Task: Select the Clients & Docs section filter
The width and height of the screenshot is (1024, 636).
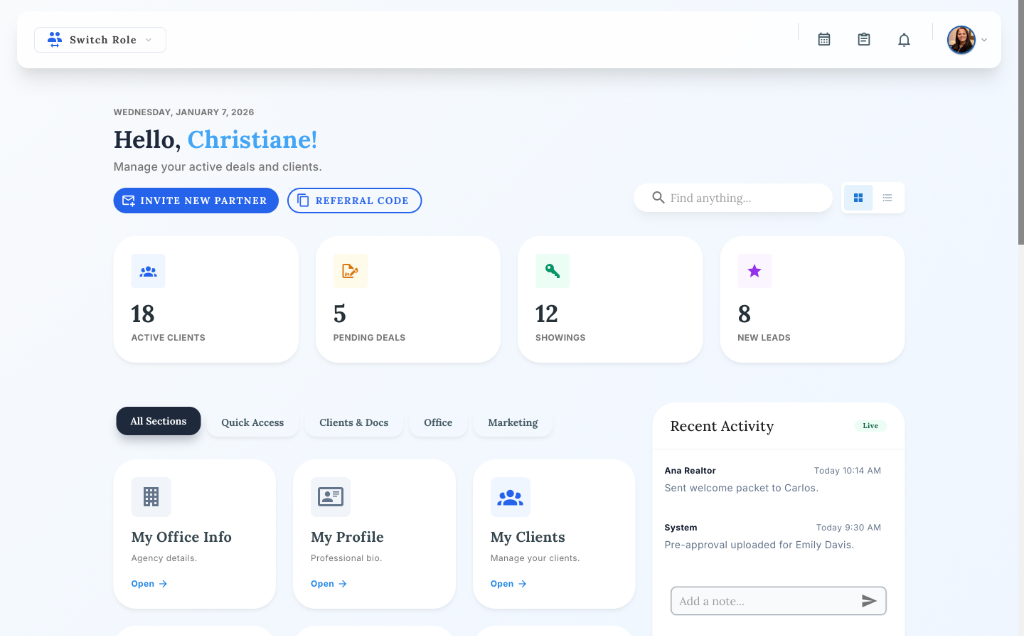Action: point(353,422)
